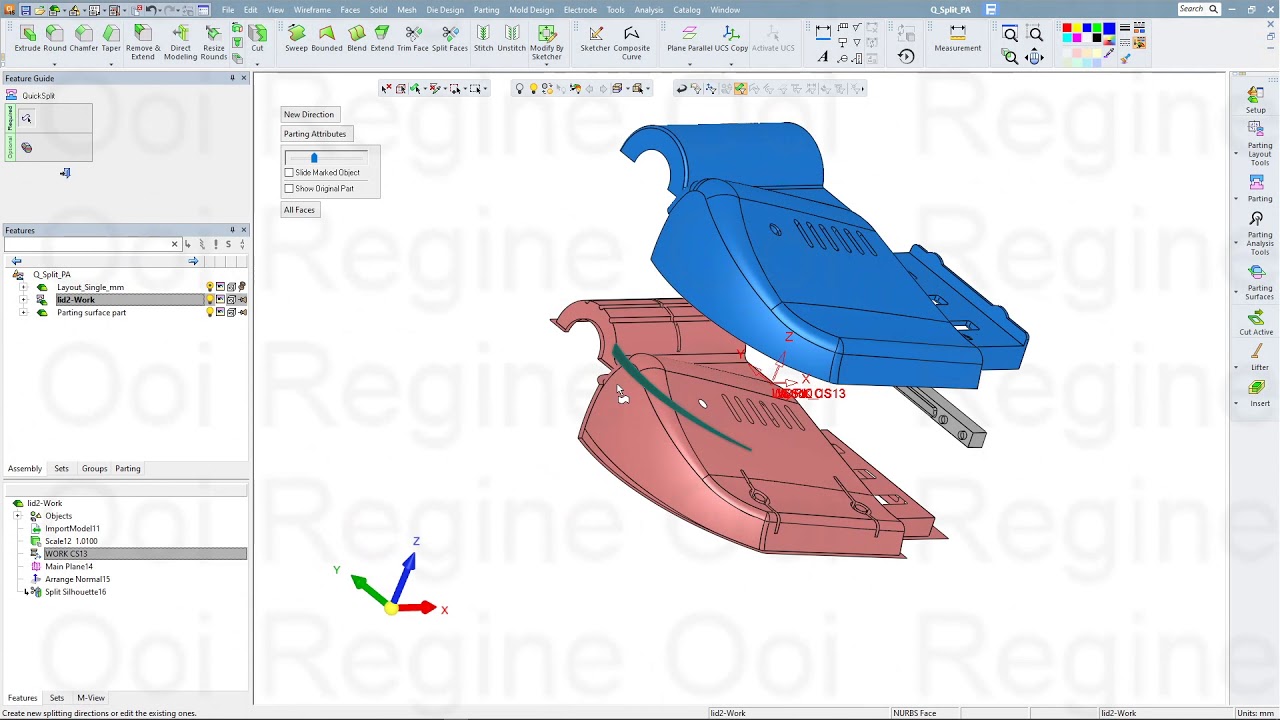Open dropdown arrow under Taper tool
The width and height of the screenshot is (1280, 720).
(111, 65)
